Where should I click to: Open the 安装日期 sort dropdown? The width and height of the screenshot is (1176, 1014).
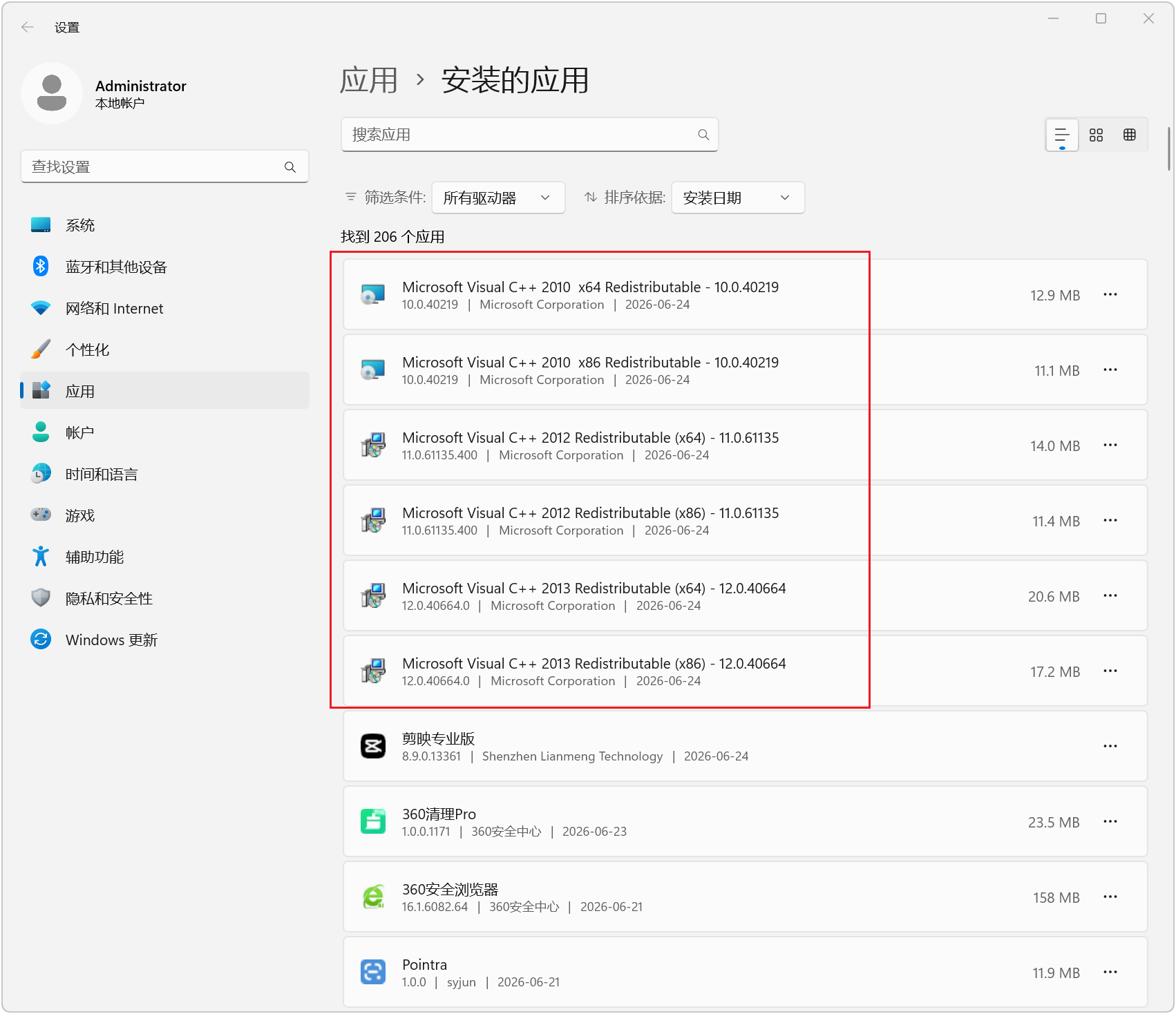[x=738, y=198]
